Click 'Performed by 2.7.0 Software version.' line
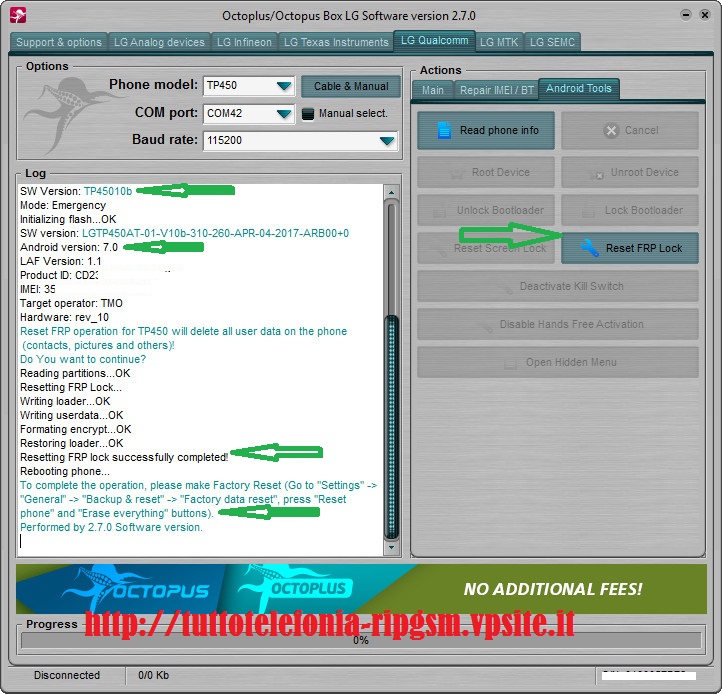The height and width of the screenshot is (694, 722). (x=111, y=527)
